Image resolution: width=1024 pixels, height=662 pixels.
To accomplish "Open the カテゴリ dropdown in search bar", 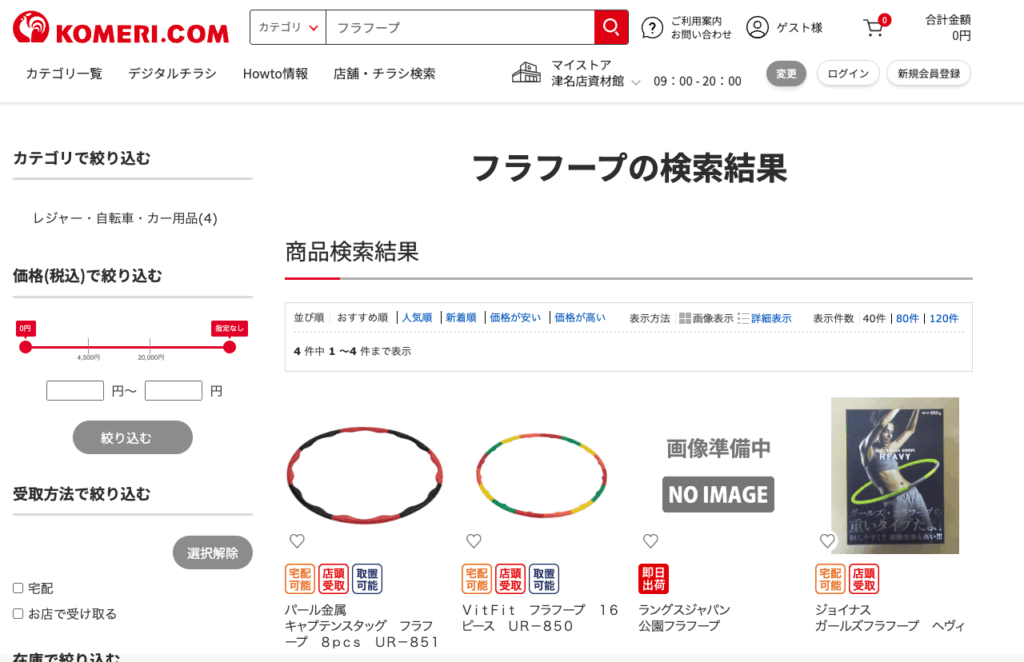I will (x=288, y=27).
